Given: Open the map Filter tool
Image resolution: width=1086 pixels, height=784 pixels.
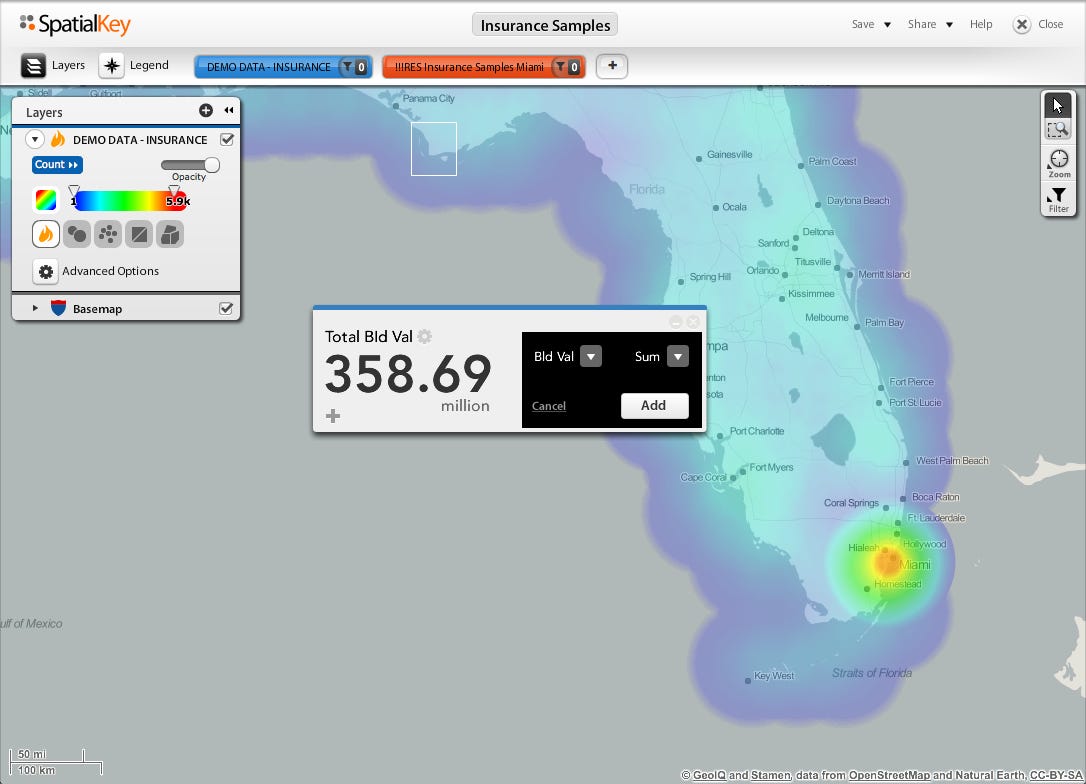Looking at the screenshot, I should (1058, 199).
